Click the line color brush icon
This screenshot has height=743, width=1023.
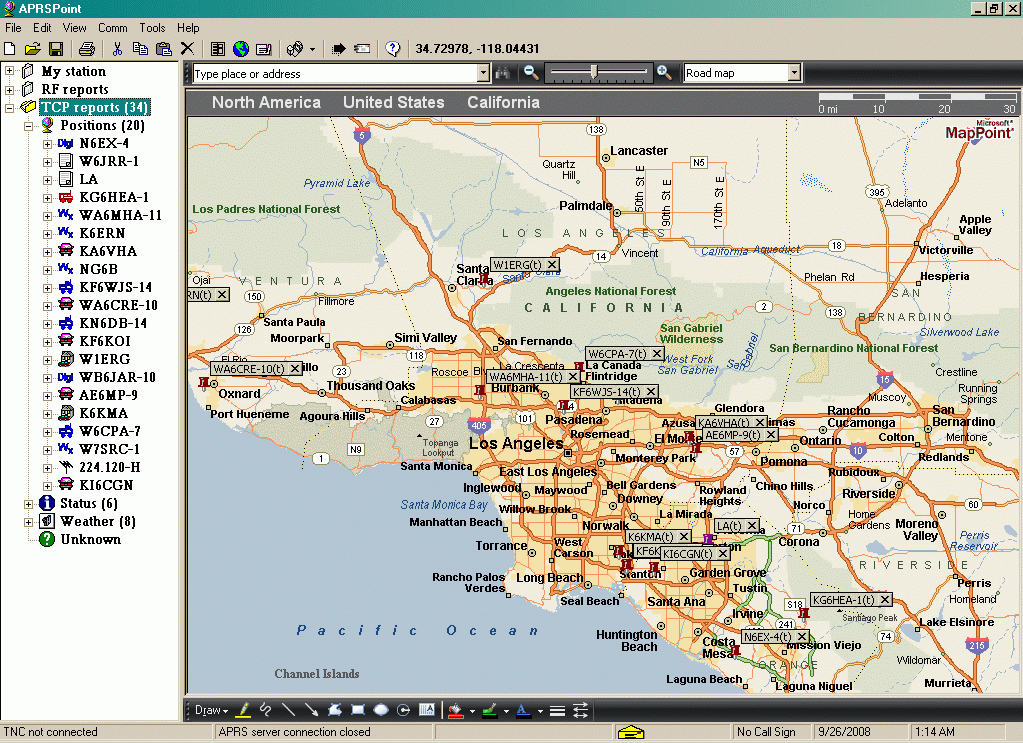pyautogui.click(x=490, y=710)
